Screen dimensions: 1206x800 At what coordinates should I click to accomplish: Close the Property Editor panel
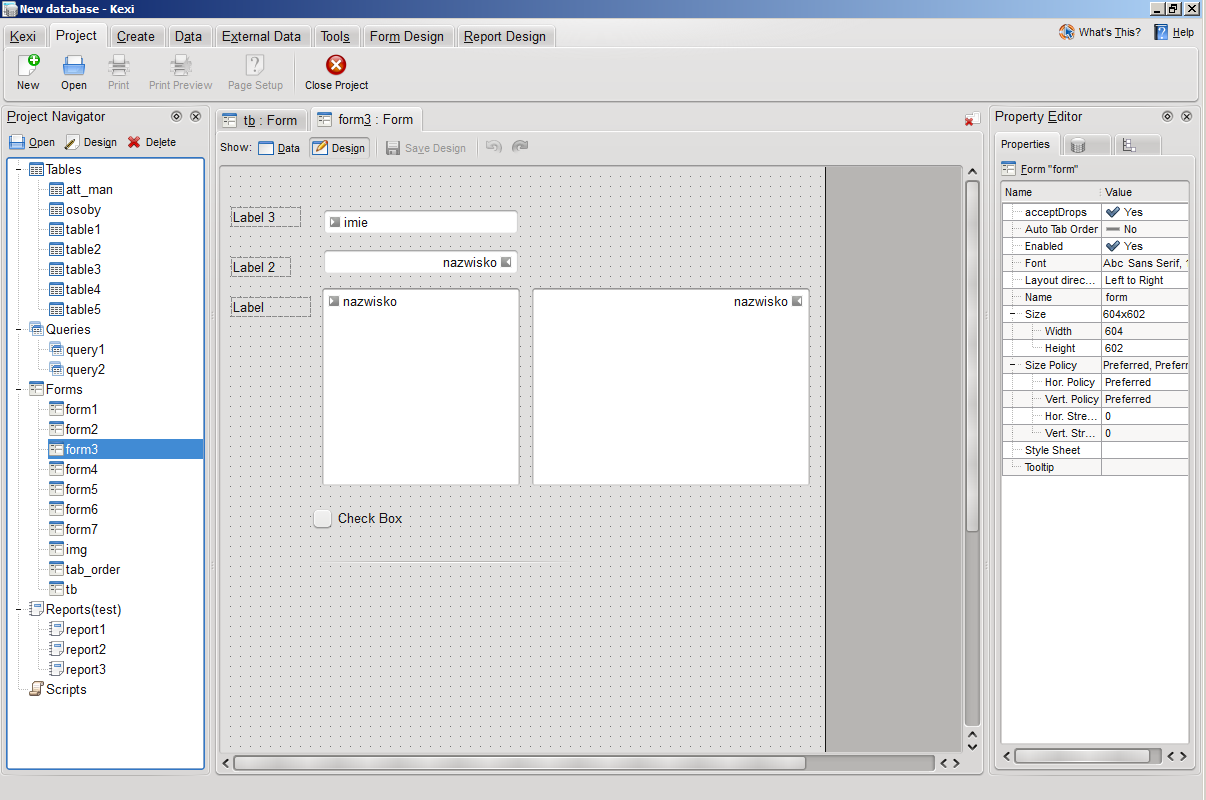click(1186, 116)
